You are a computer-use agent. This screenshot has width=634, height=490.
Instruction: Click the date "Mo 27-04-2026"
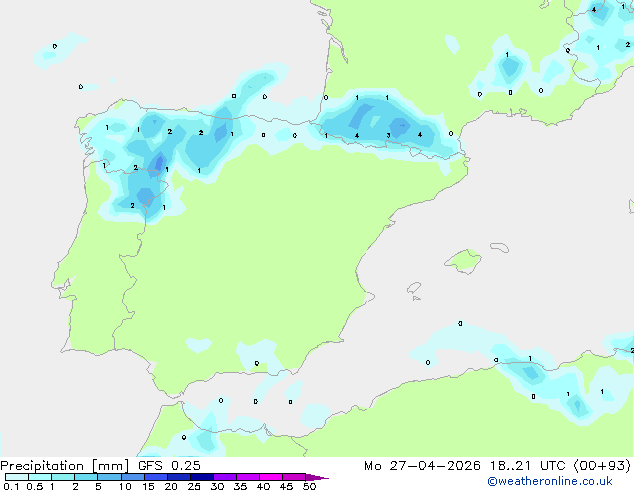pos(423,466)
